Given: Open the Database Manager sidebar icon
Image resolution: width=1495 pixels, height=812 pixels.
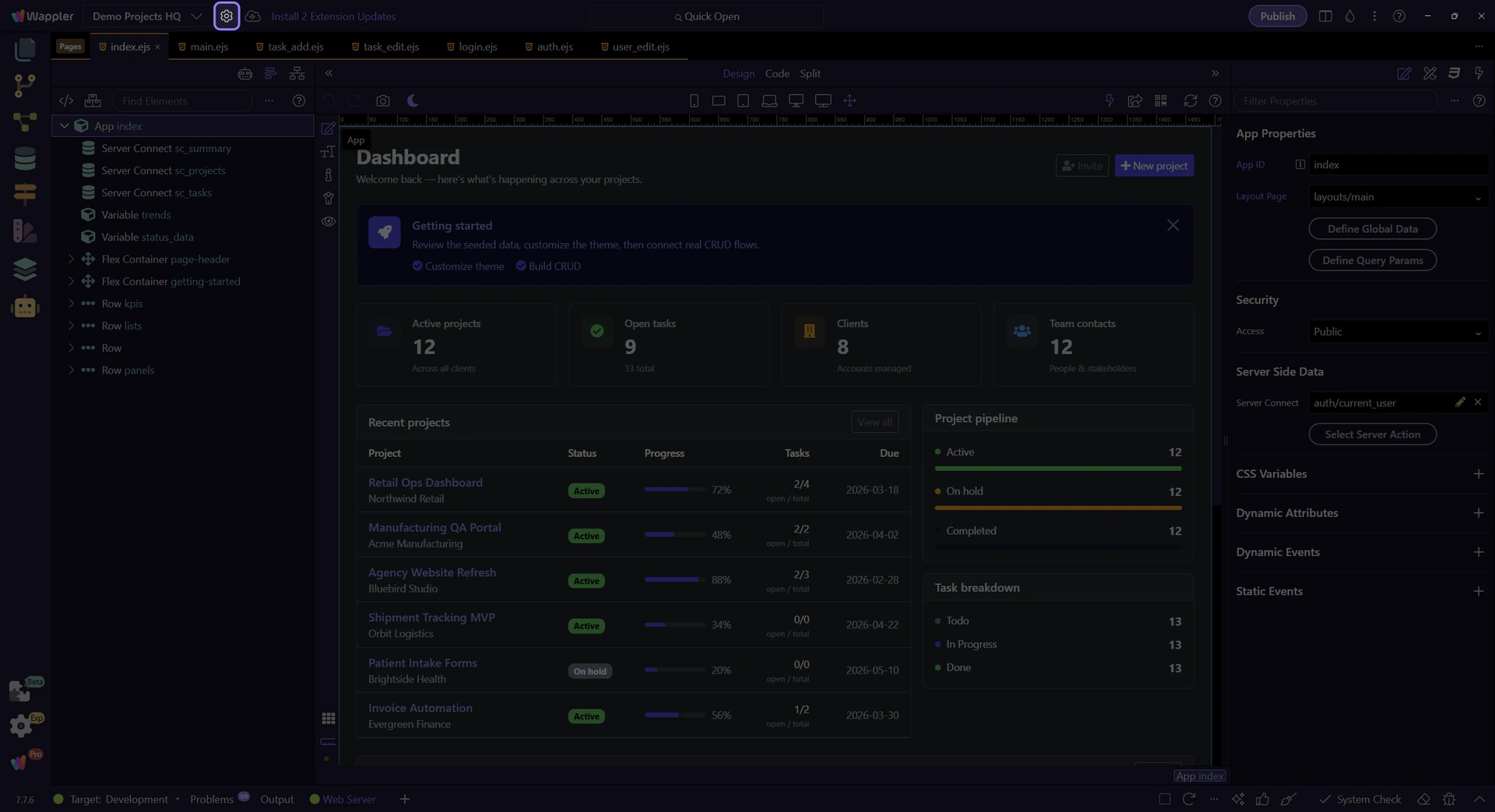Looking at the screenshot, I should (25, 159).
